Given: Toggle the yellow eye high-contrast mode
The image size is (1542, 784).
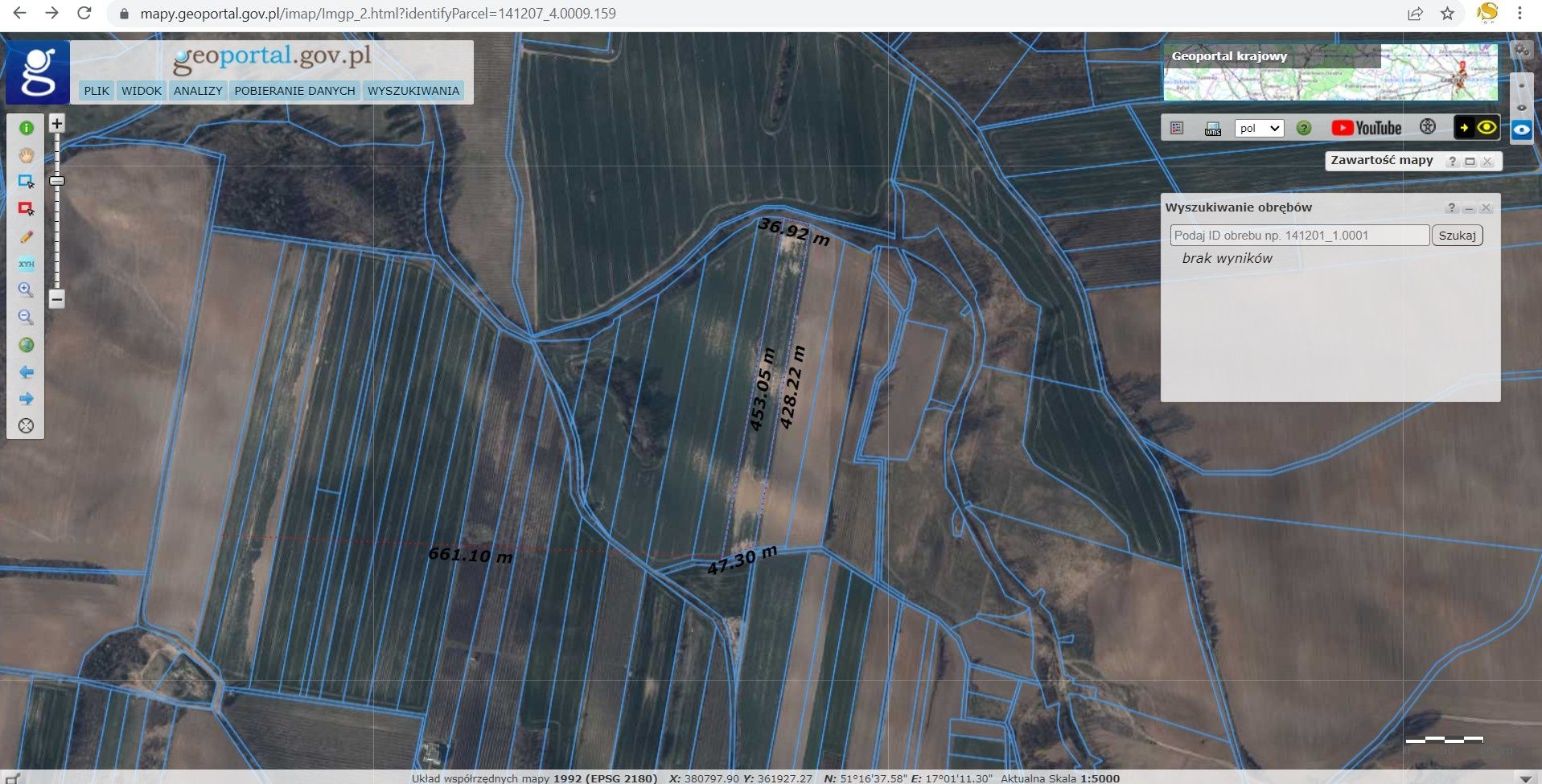Looking at the screenshot, I should pos(1486,127).
